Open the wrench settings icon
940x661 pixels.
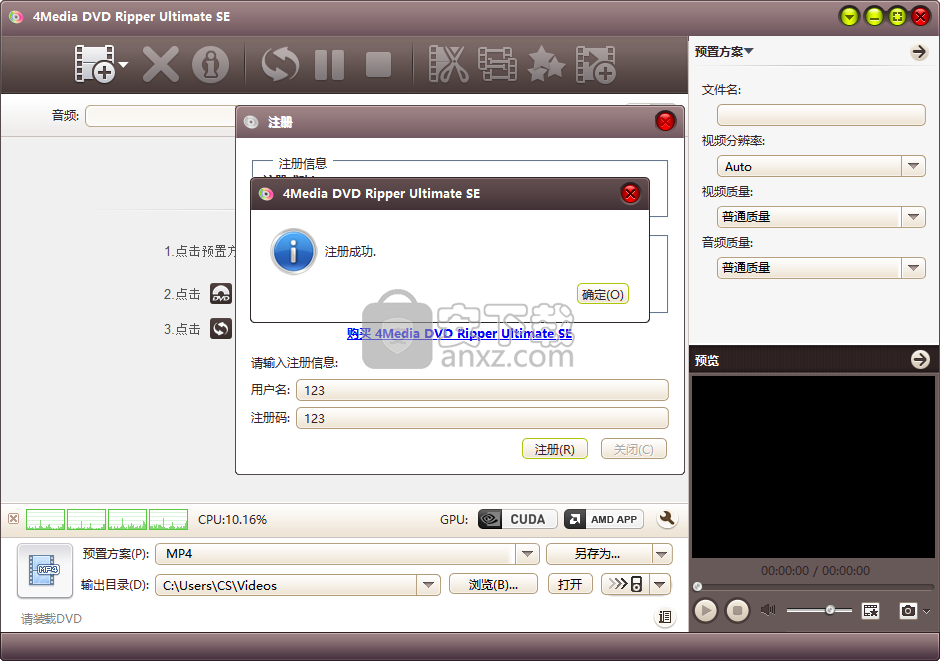(x=667, y=518)
